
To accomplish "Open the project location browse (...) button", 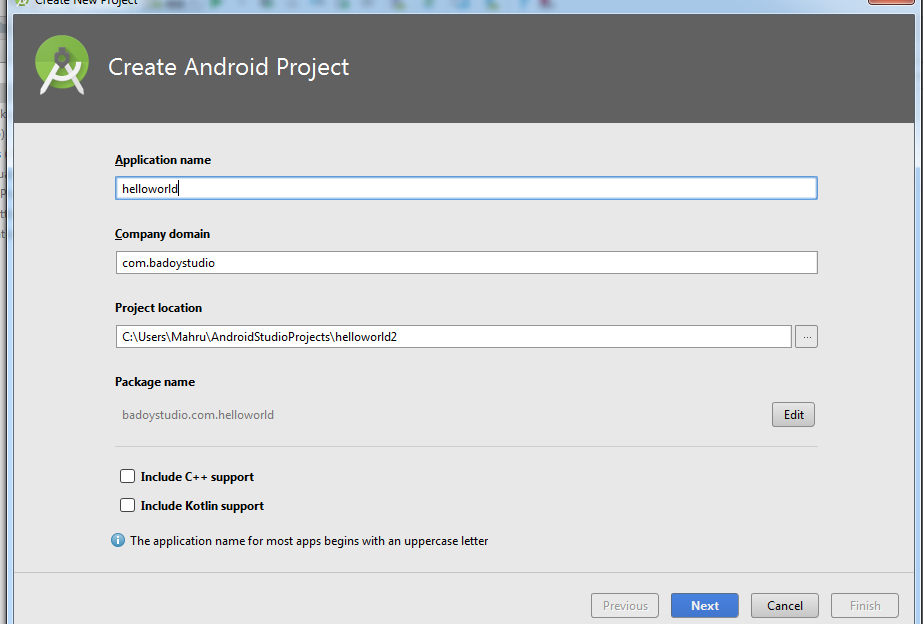I will [806, 337].
